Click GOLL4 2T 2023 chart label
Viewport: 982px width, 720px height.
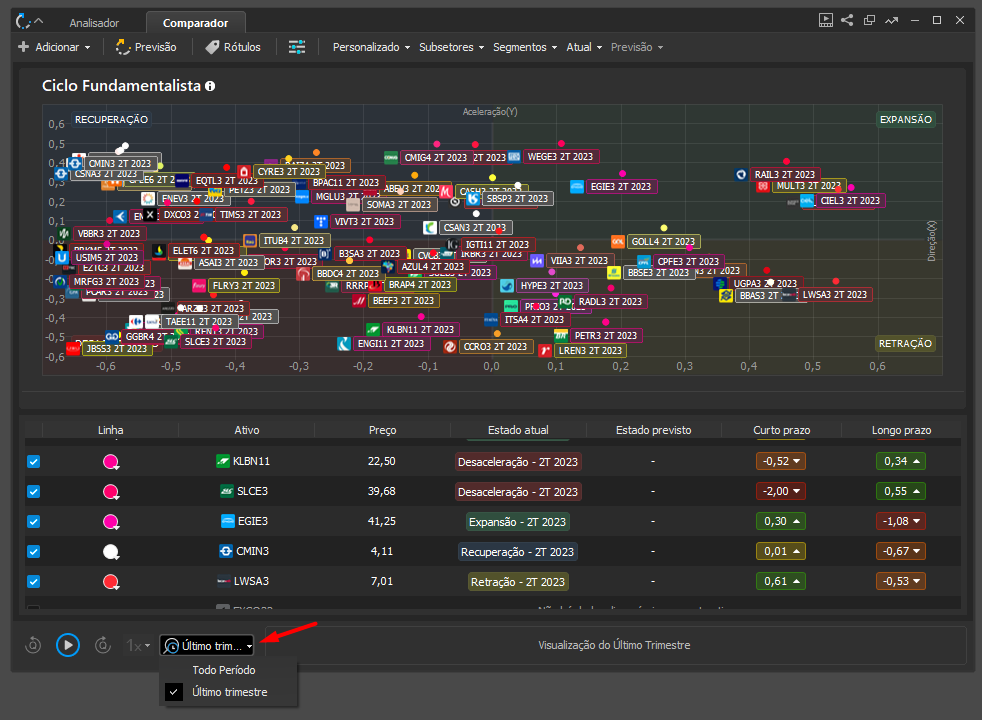pyautogui.click(x=663, y=242)
